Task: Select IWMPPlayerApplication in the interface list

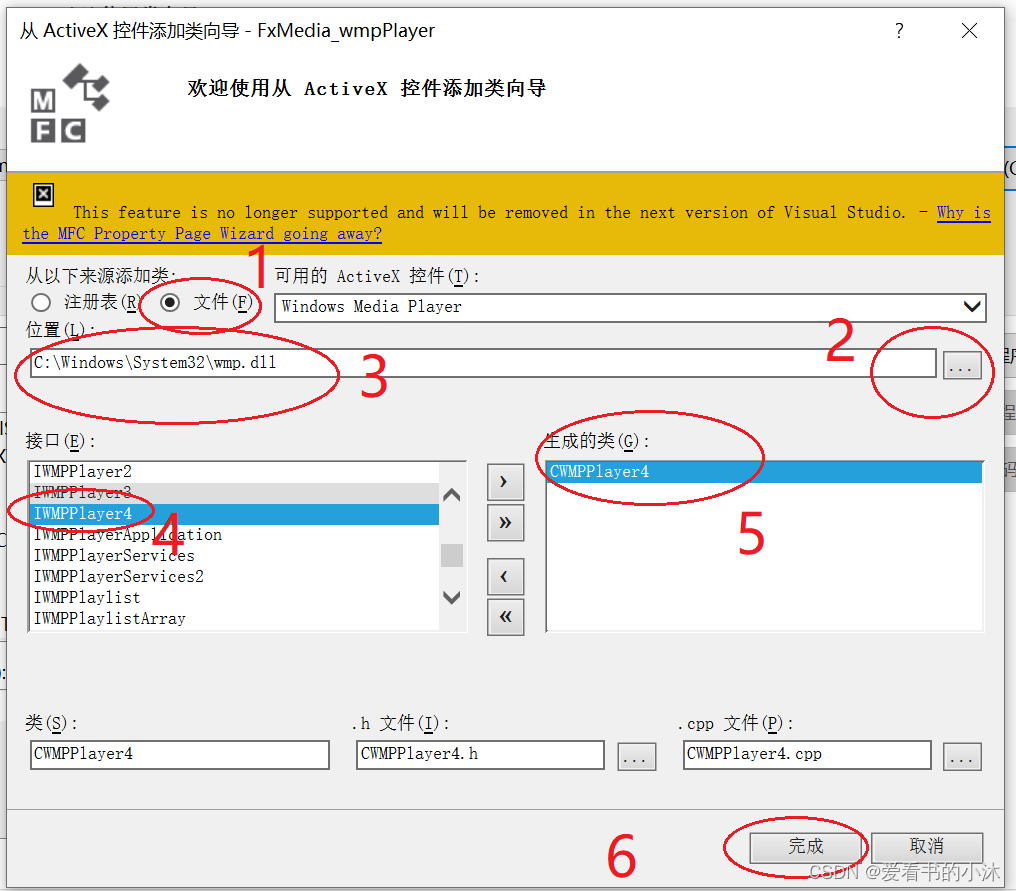Action: click(x=233, y=535)
